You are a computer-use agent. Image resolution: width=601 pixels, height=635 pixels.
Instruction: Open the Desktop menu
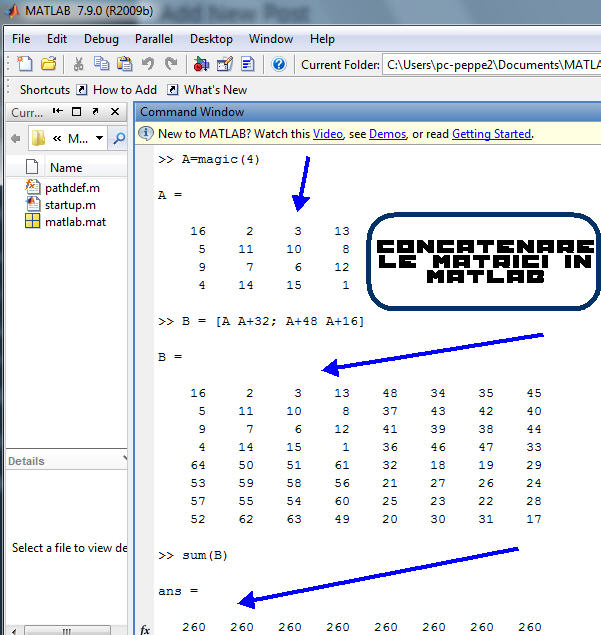(211, 39)
